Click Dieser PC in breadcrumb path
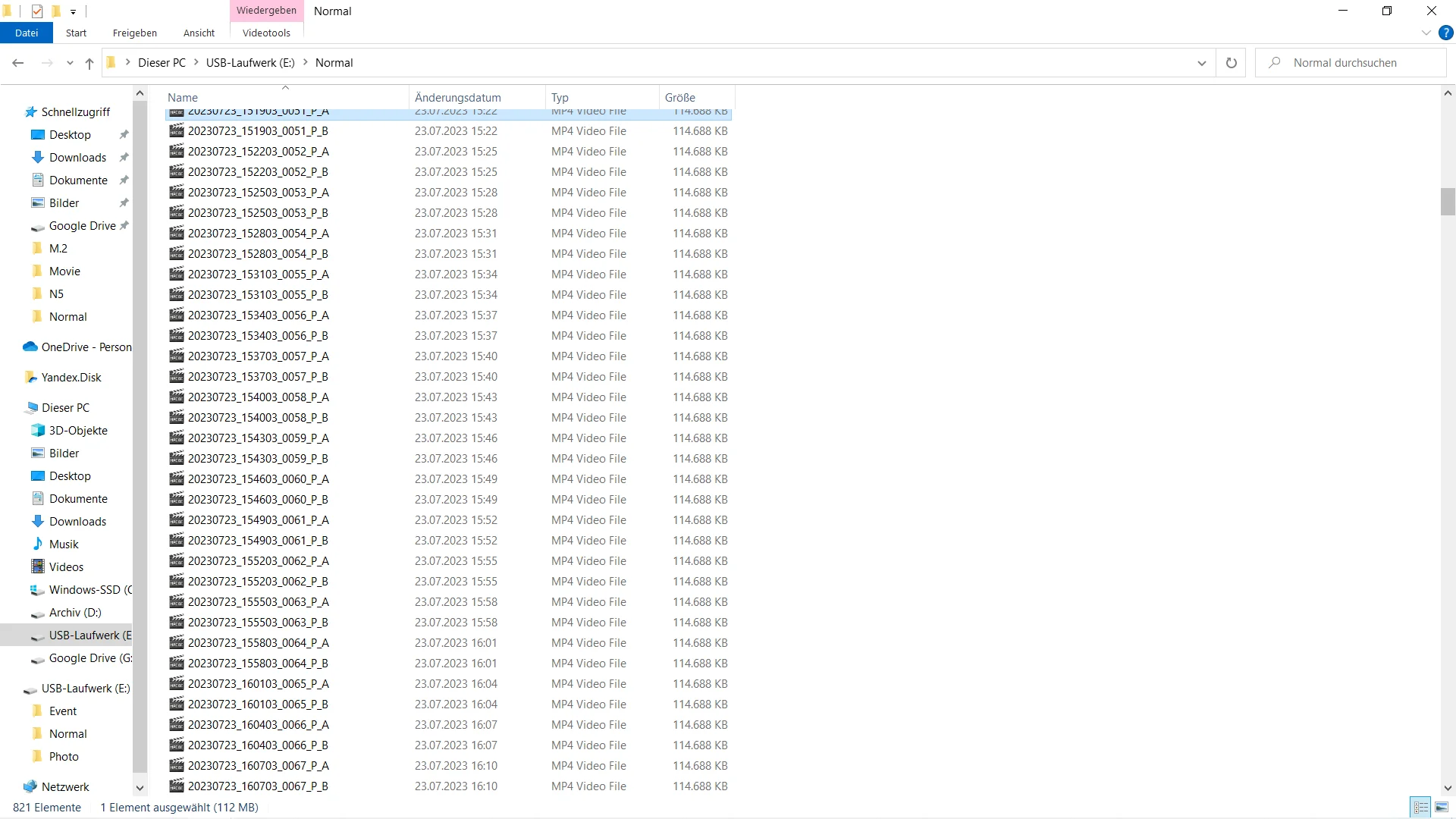1456x819 pixels. [x=162, y=63]
